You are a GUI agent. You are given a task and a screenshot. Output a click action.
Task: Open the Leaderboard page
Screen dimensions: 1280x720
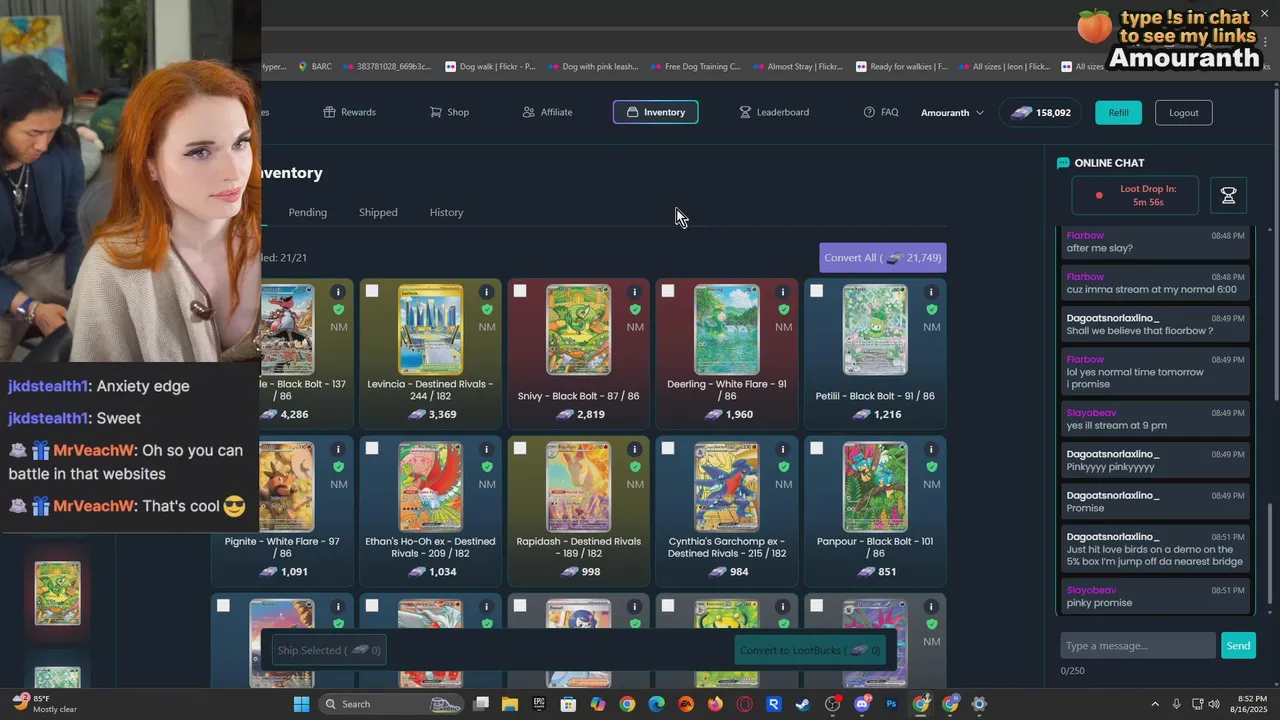tap(774, 112)
